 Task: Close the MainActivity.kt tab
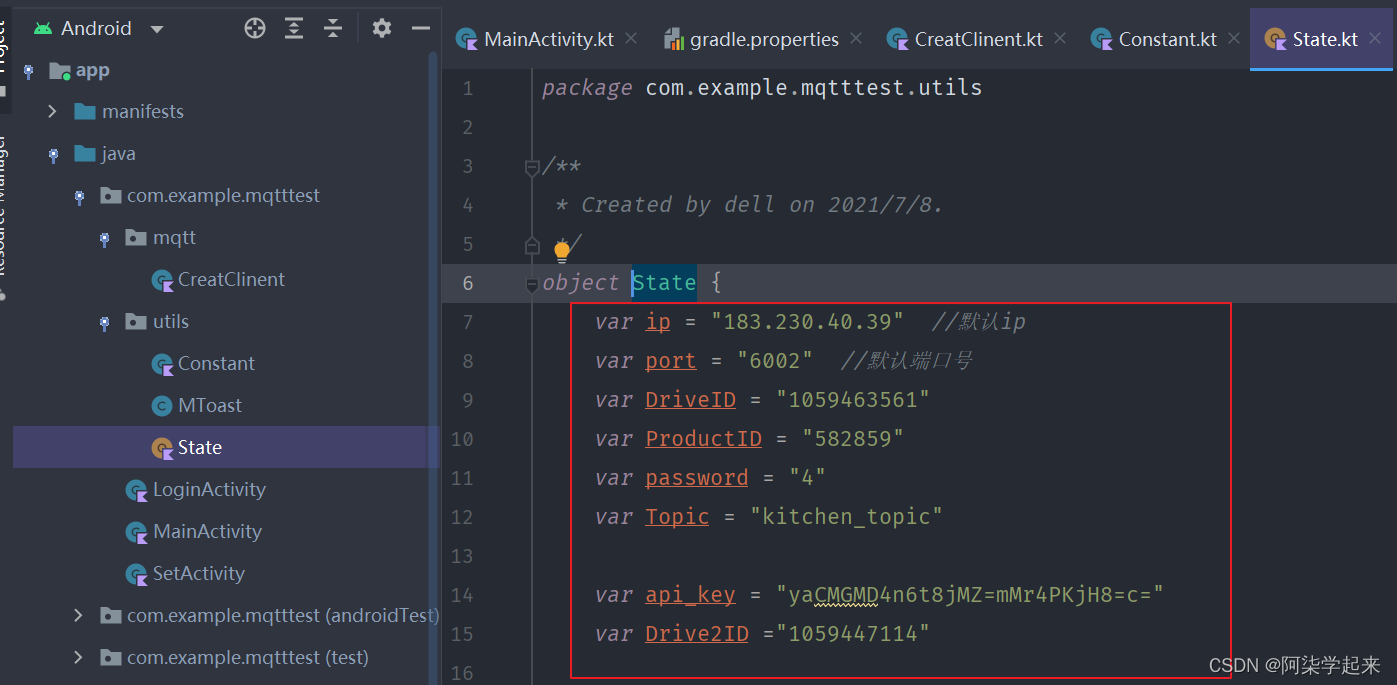pyautogui.click(x=631, y=39)
